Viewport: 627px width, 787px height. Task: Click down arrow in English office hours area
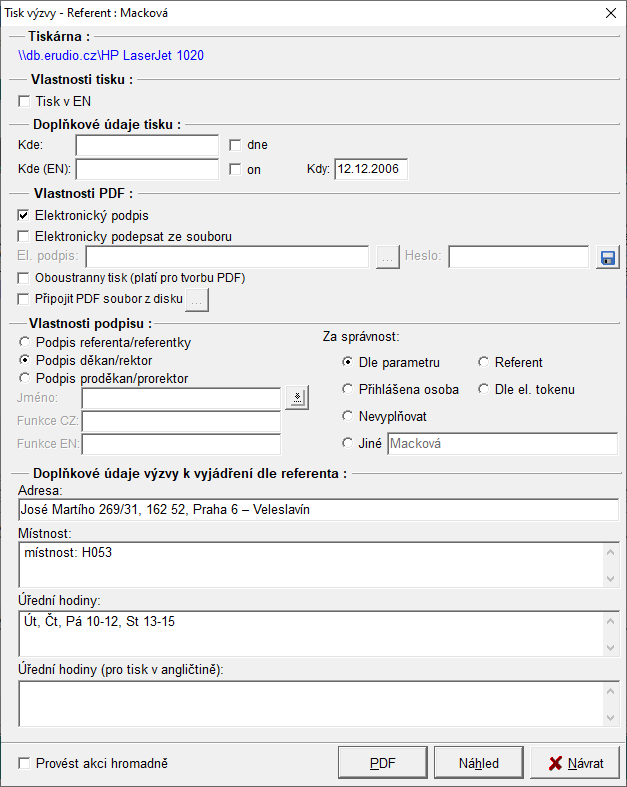tap(610, 718)
